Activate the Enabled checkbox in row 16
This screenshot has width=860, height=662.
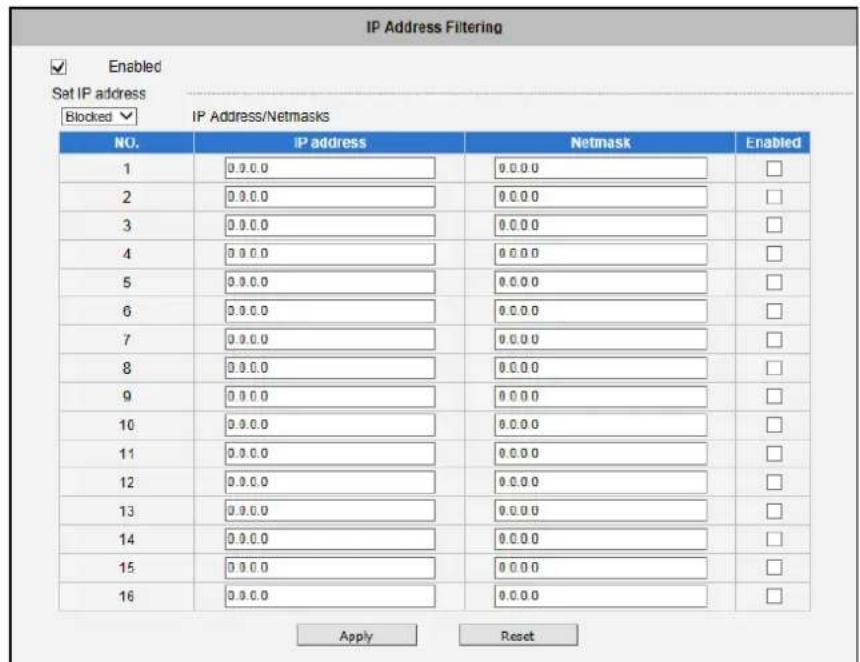pyautogui.click(x=774, y=596)
